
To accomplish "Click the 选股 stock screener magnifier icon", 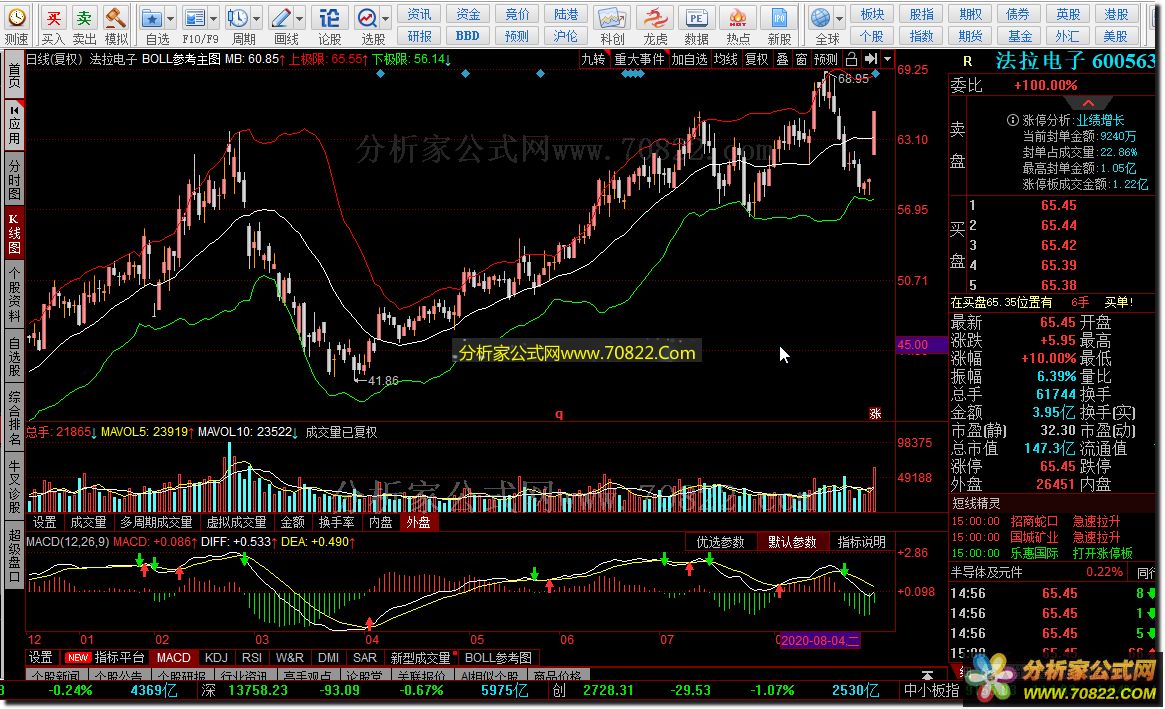I will [x=367, y=18].
